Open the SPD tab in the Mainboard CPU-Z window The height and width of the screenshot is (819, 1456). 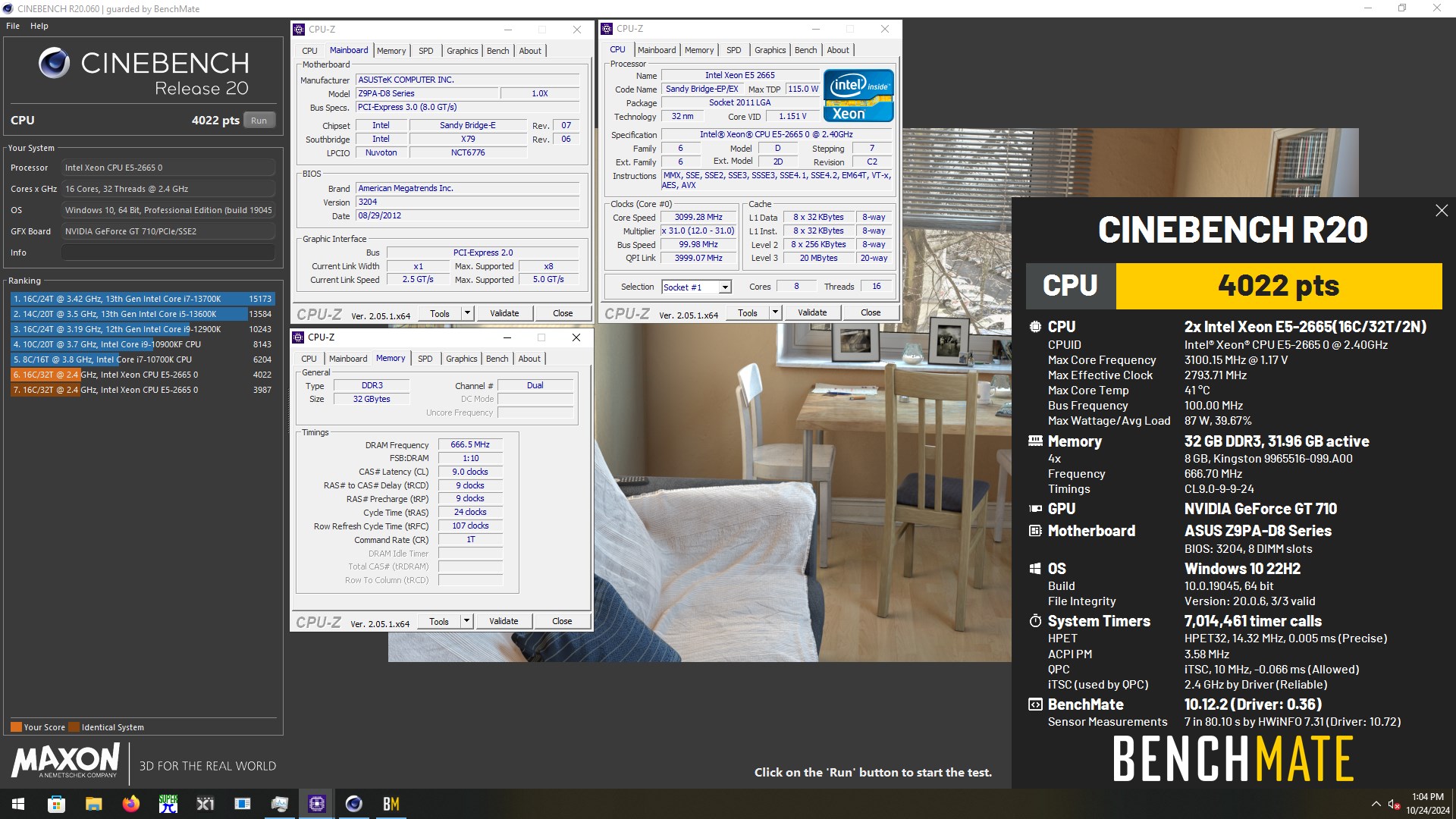pos(426,51)
